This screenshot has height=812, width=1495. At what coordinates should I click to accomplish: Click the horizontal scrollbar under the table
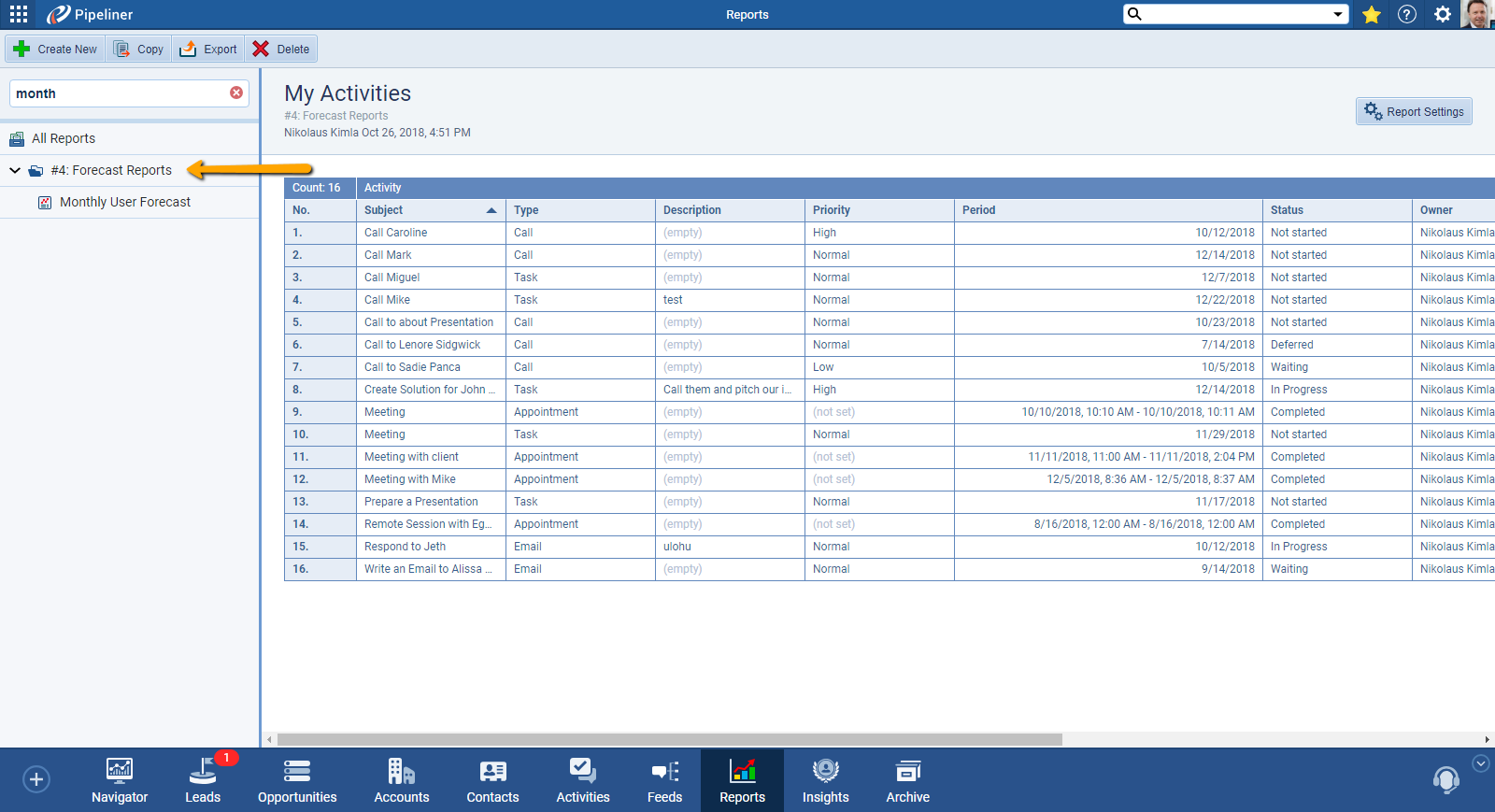click(x=669, y=739)
